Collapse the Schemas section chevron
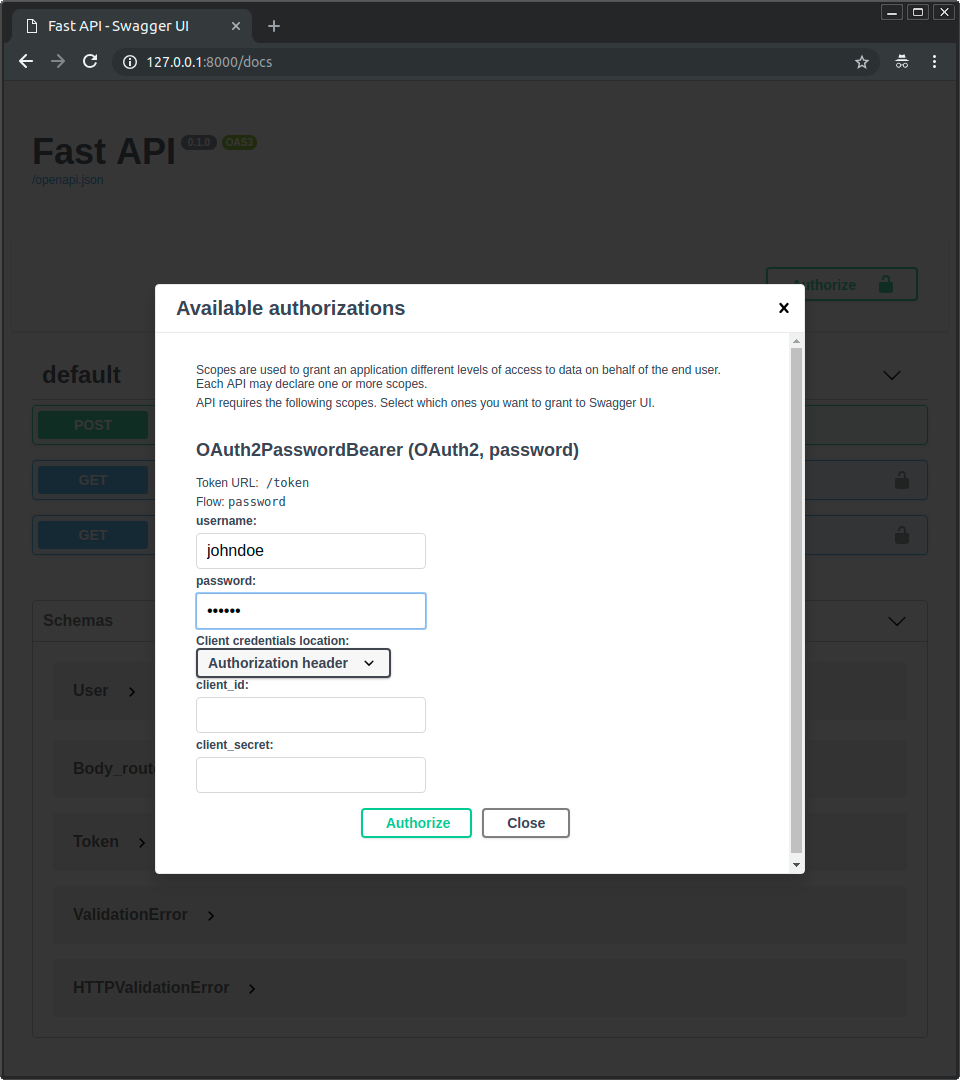 coord(896,621)
